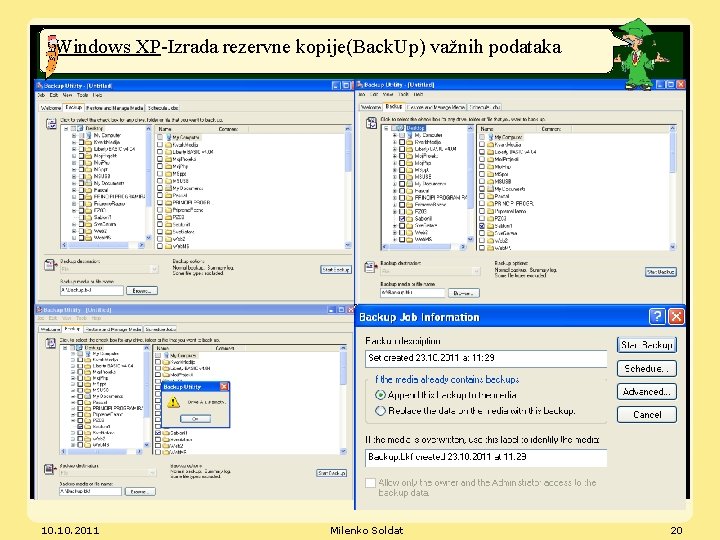
Task: Click the horizontal scrollbar under the top-left window's tree
Action: (x=103, y=245)
